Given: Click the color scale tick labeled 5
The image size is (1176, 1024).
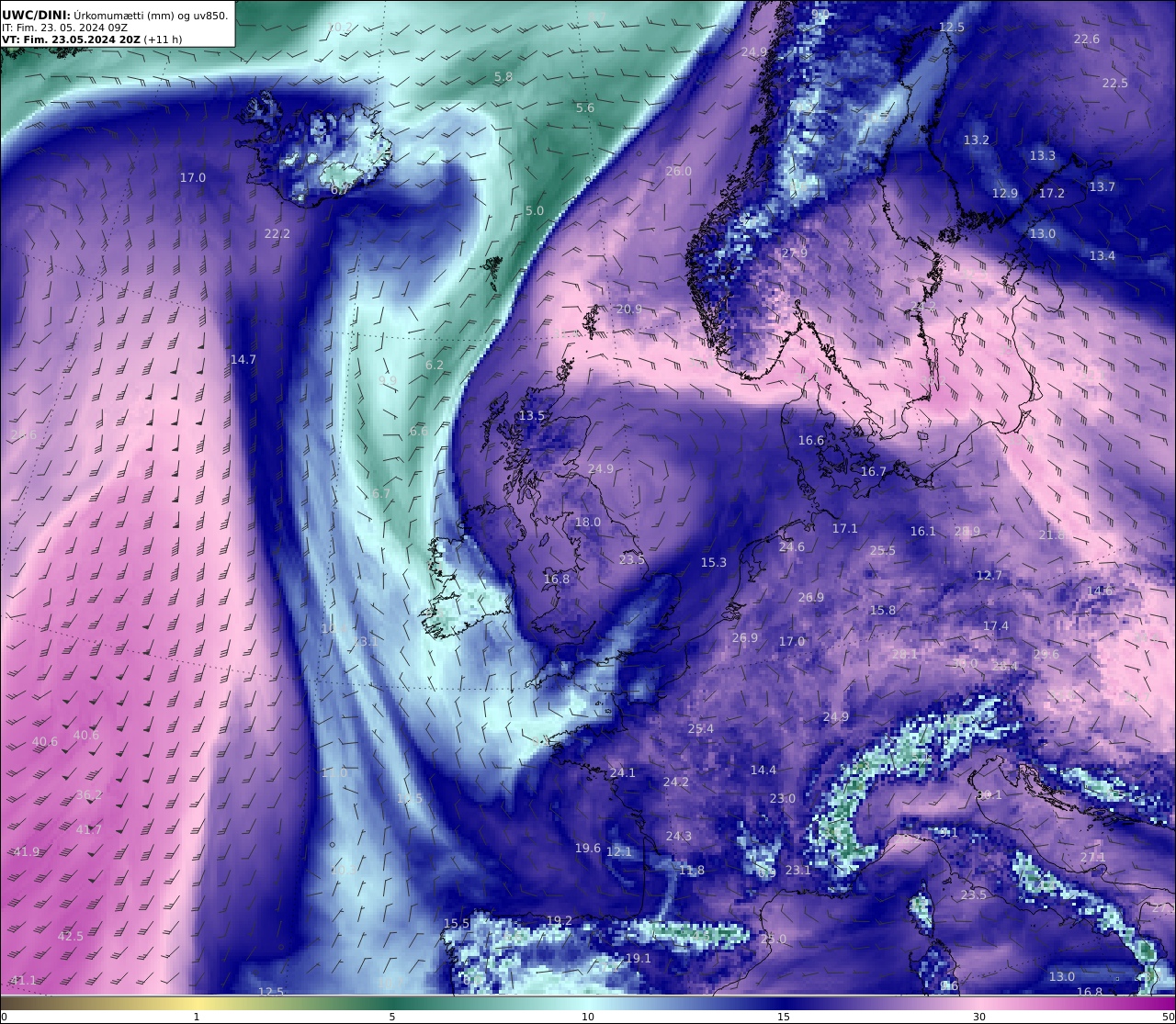Looking at the screenshot, I should point(391,1016).
